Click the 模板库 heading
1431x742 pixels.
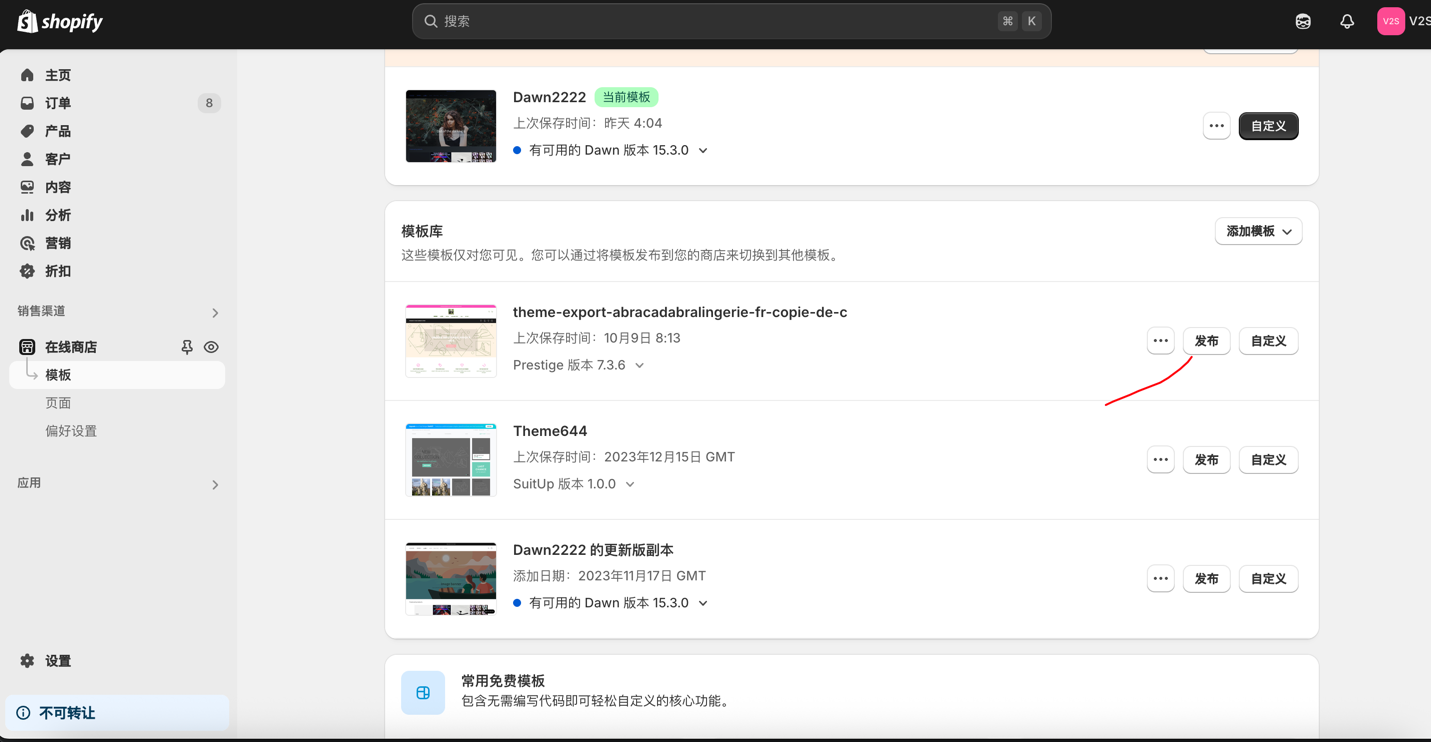click(x=422, y=231)
